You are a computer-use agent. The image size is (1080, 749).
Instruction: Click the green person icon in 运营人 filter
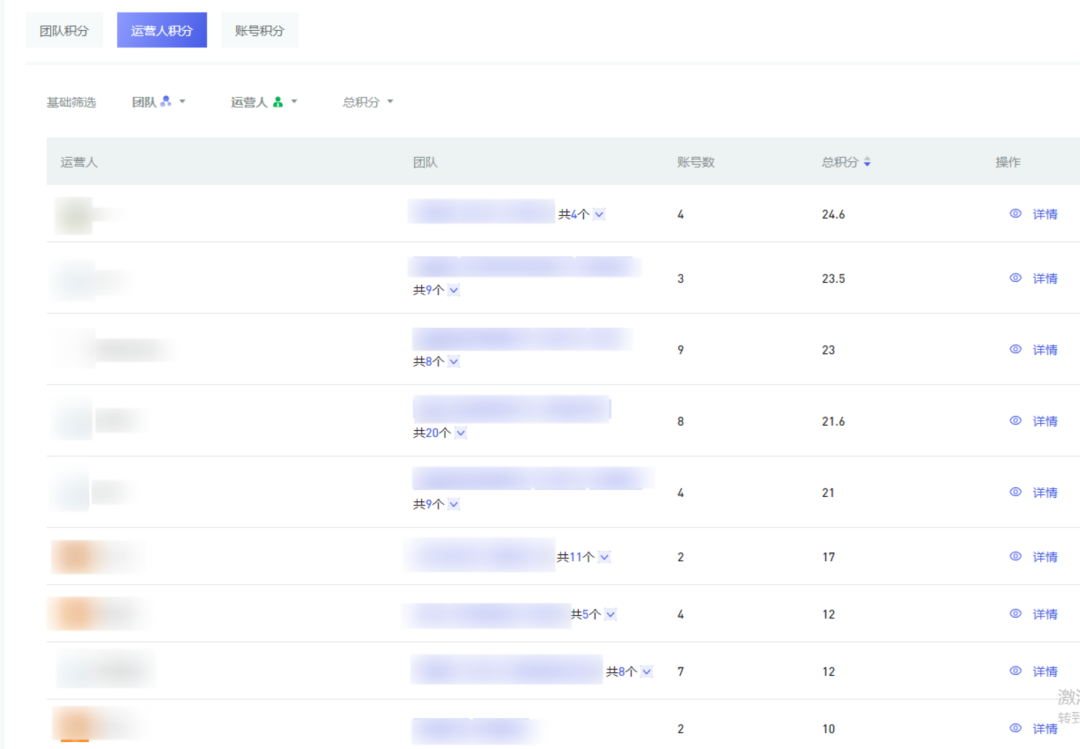278,102
